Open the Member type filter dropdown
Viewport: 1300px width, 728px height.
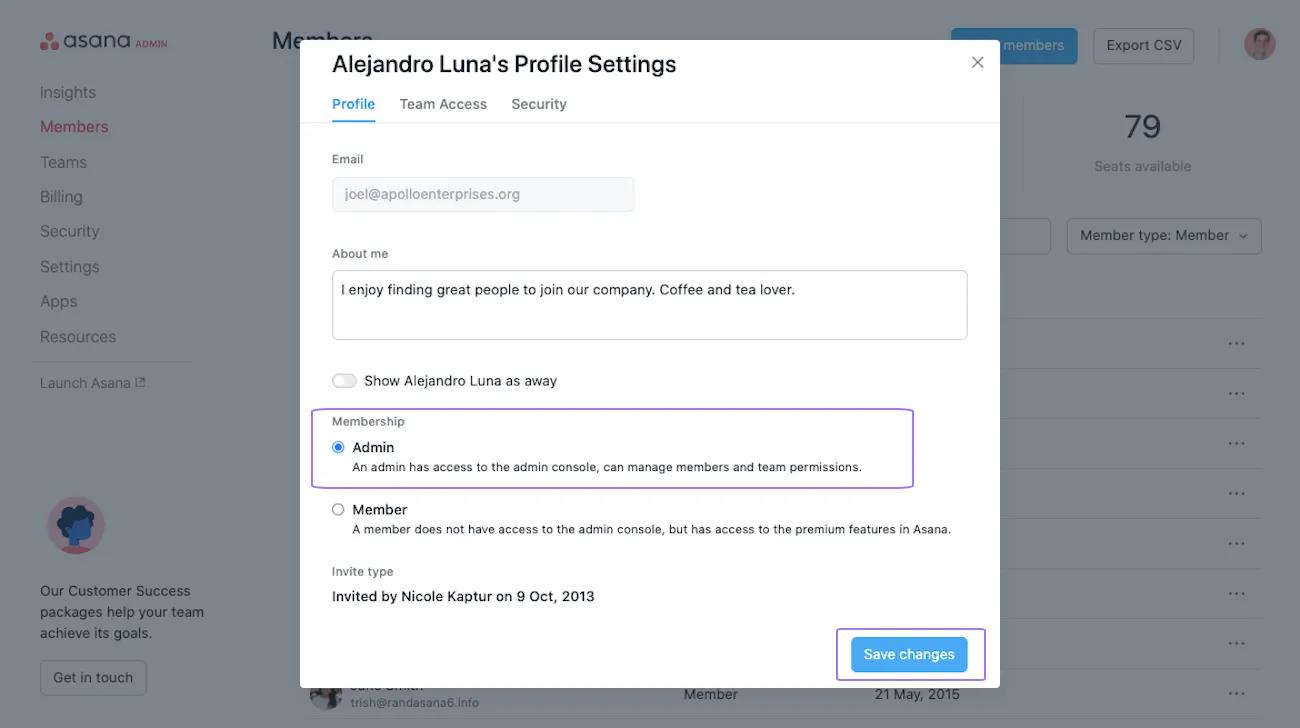[x=1163, y=235]
